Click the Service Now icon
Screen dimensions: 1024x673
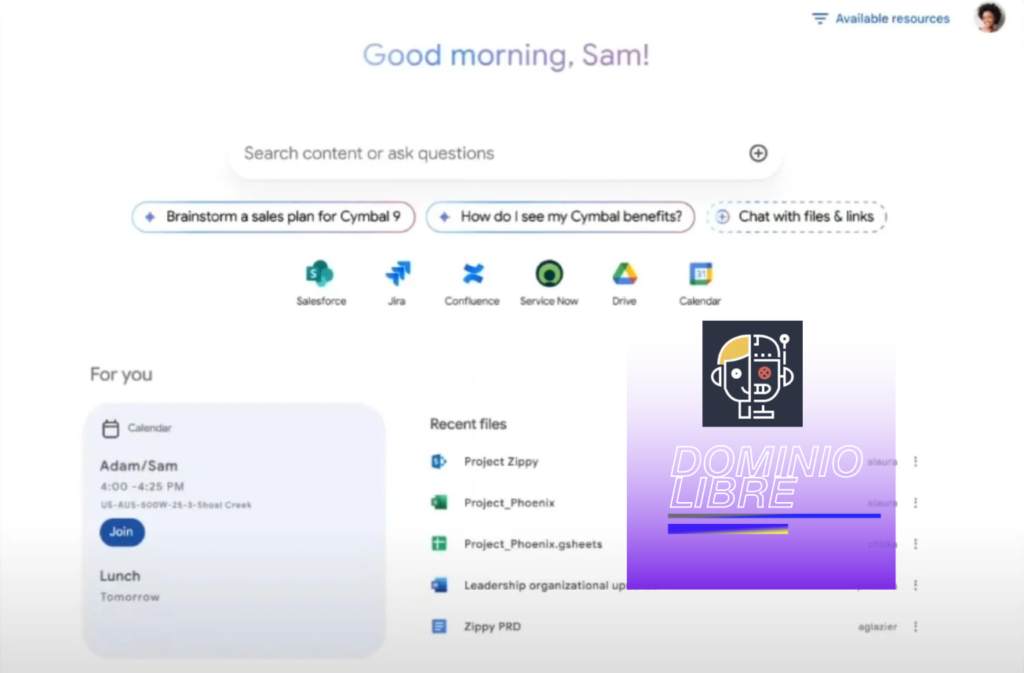(x=548, y=274)
